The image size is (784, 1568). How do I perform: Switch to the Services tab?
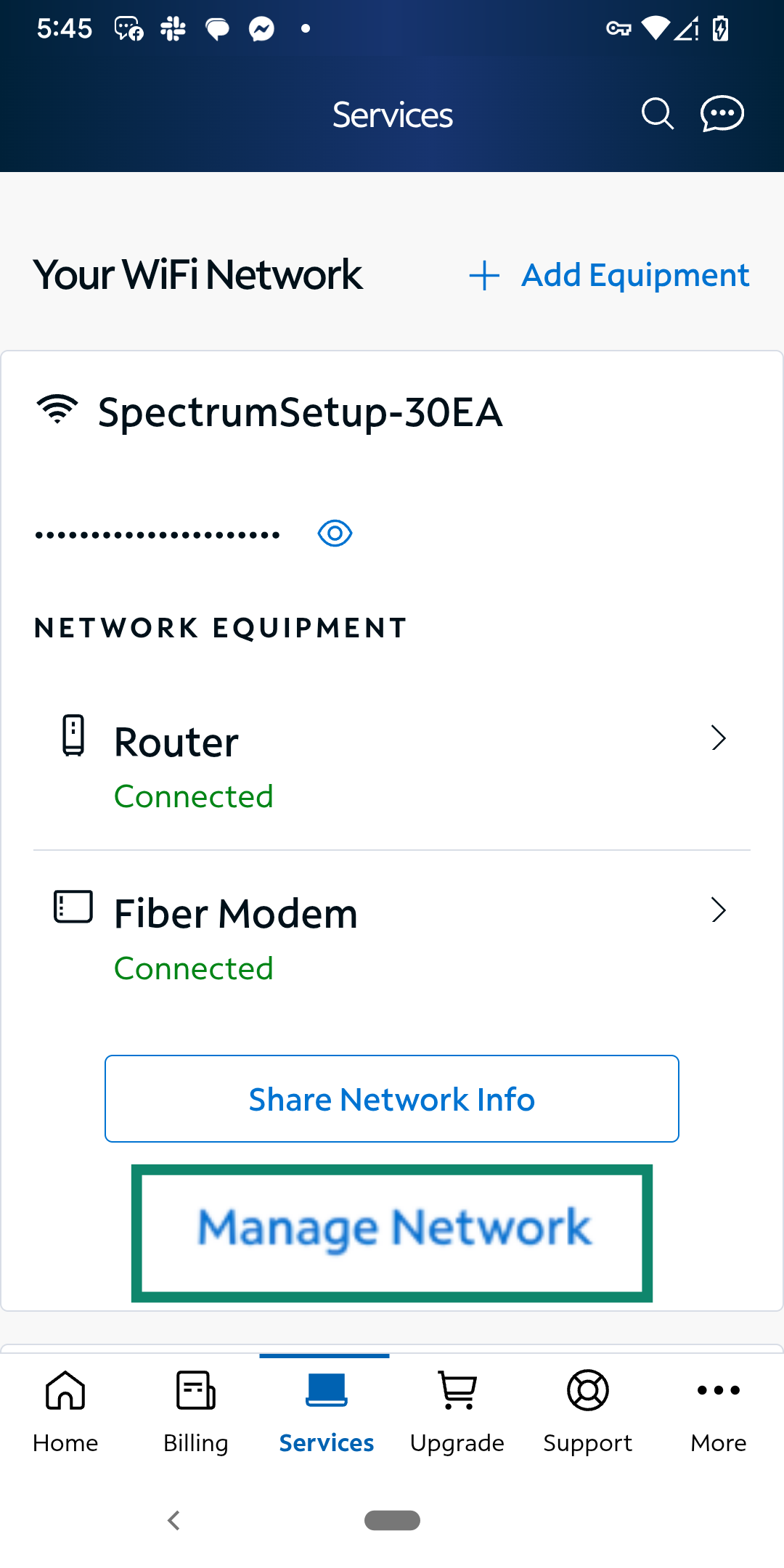click(x=326, y=1408)
